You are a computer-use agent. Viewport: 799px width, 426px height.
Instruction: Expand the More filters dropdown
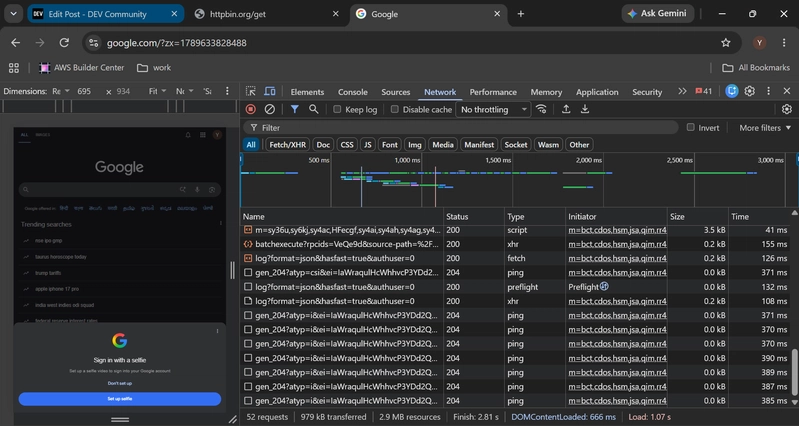click(765, 128)
